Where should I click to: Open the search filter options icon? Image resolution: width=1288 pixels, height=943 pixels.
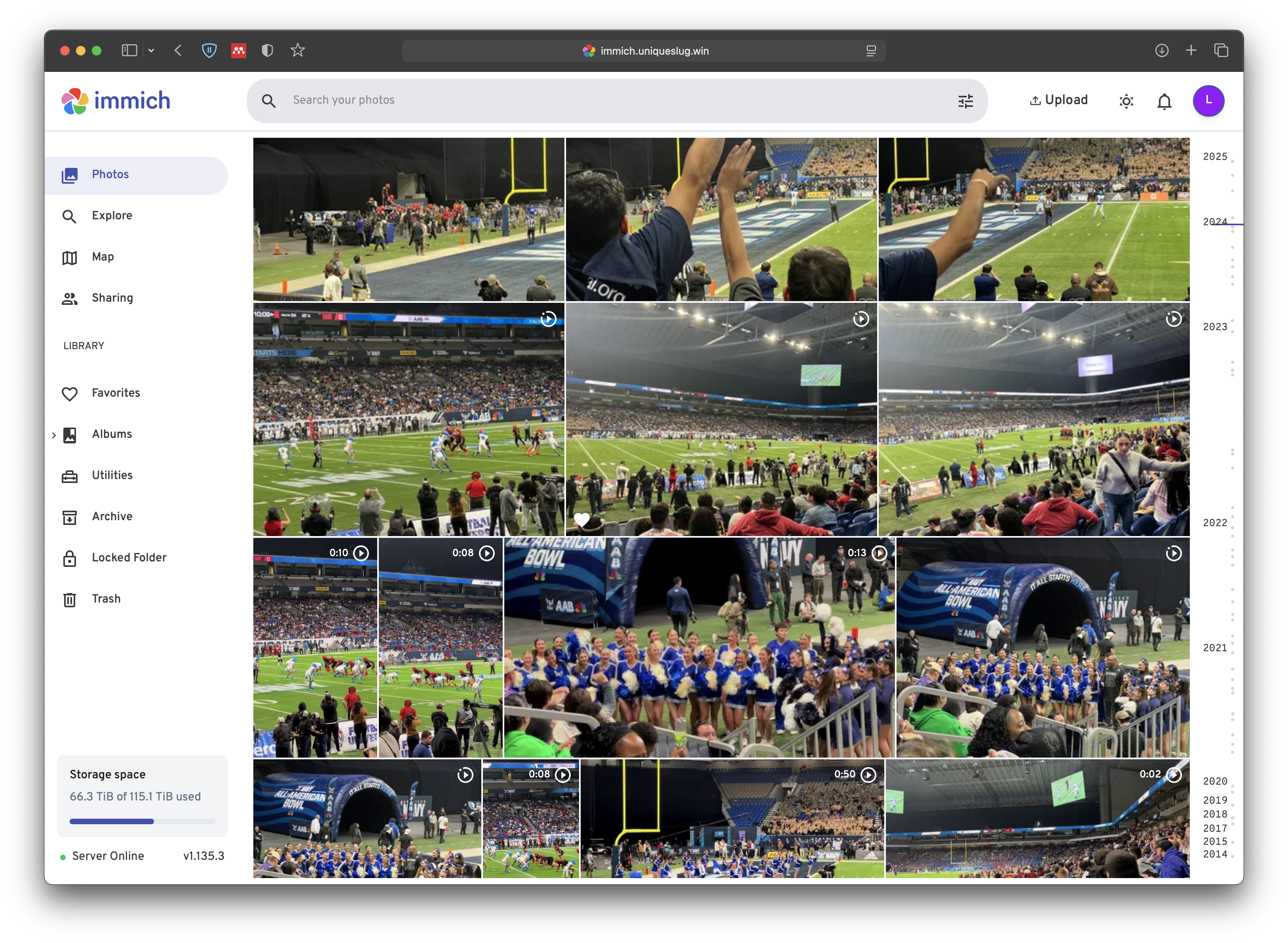click(x=965, y=101)
